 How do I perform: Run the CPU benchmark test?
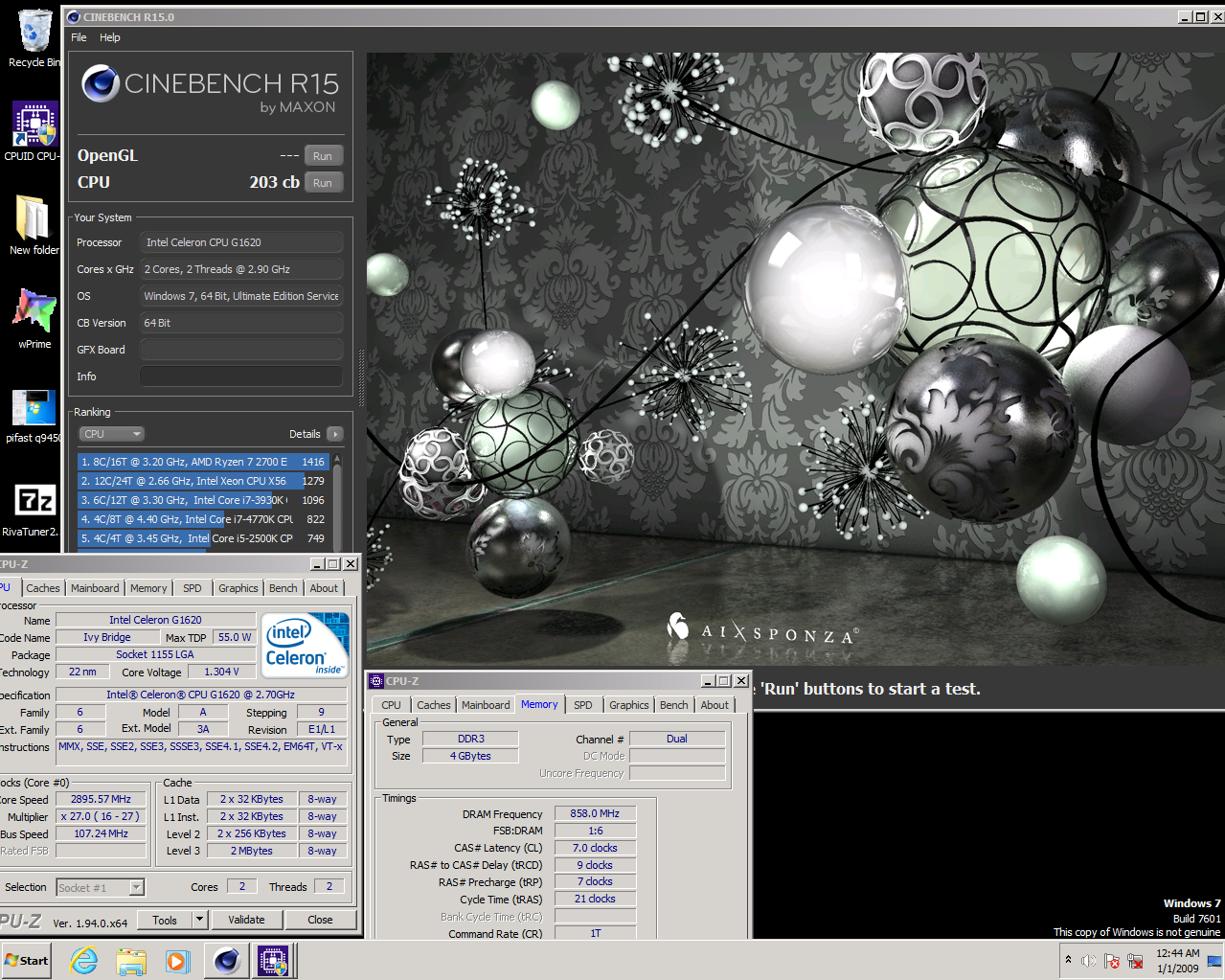[x=323, y=183]
